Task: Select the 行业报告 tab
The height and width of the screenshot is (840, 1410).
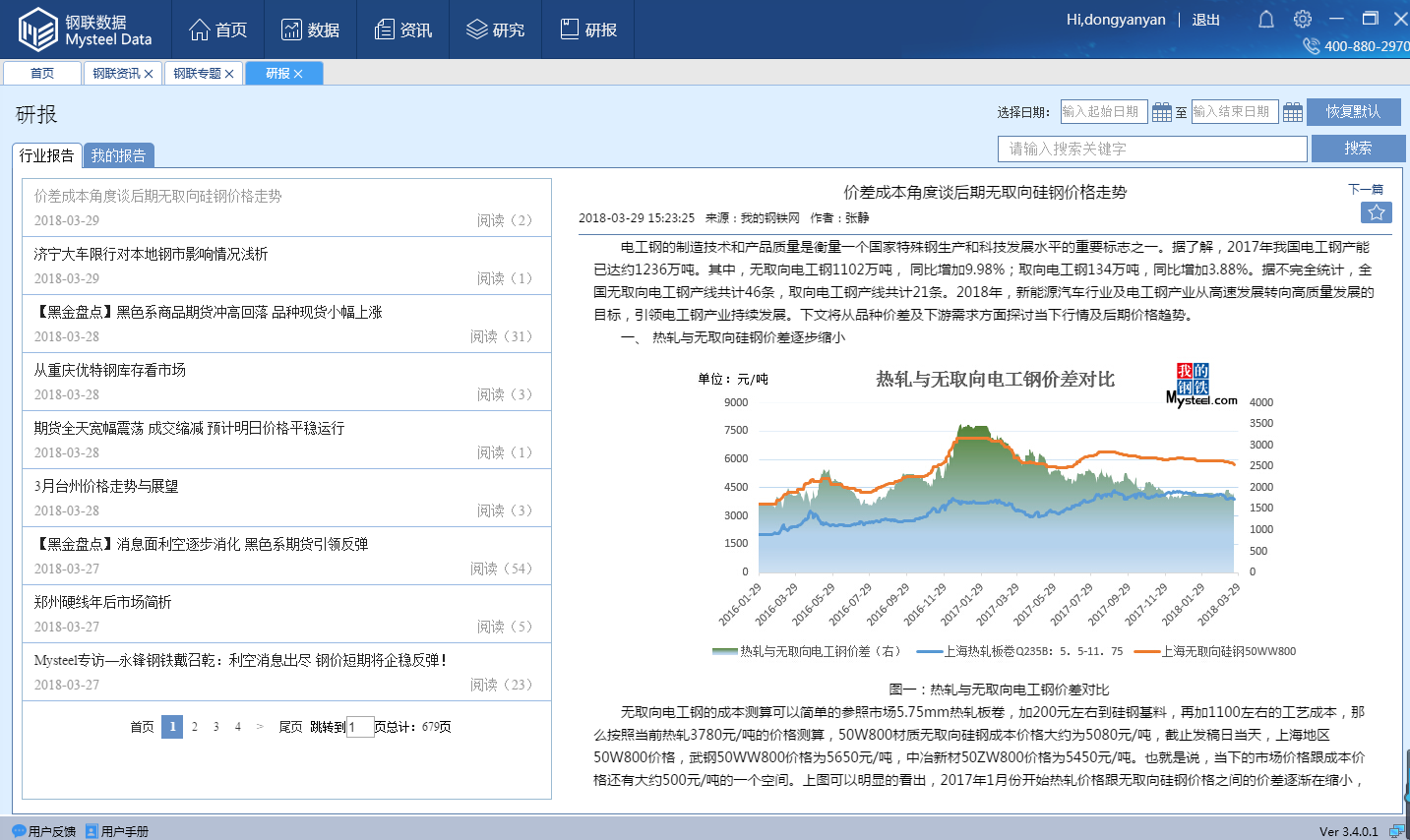Action: click(x=46, y=155)
